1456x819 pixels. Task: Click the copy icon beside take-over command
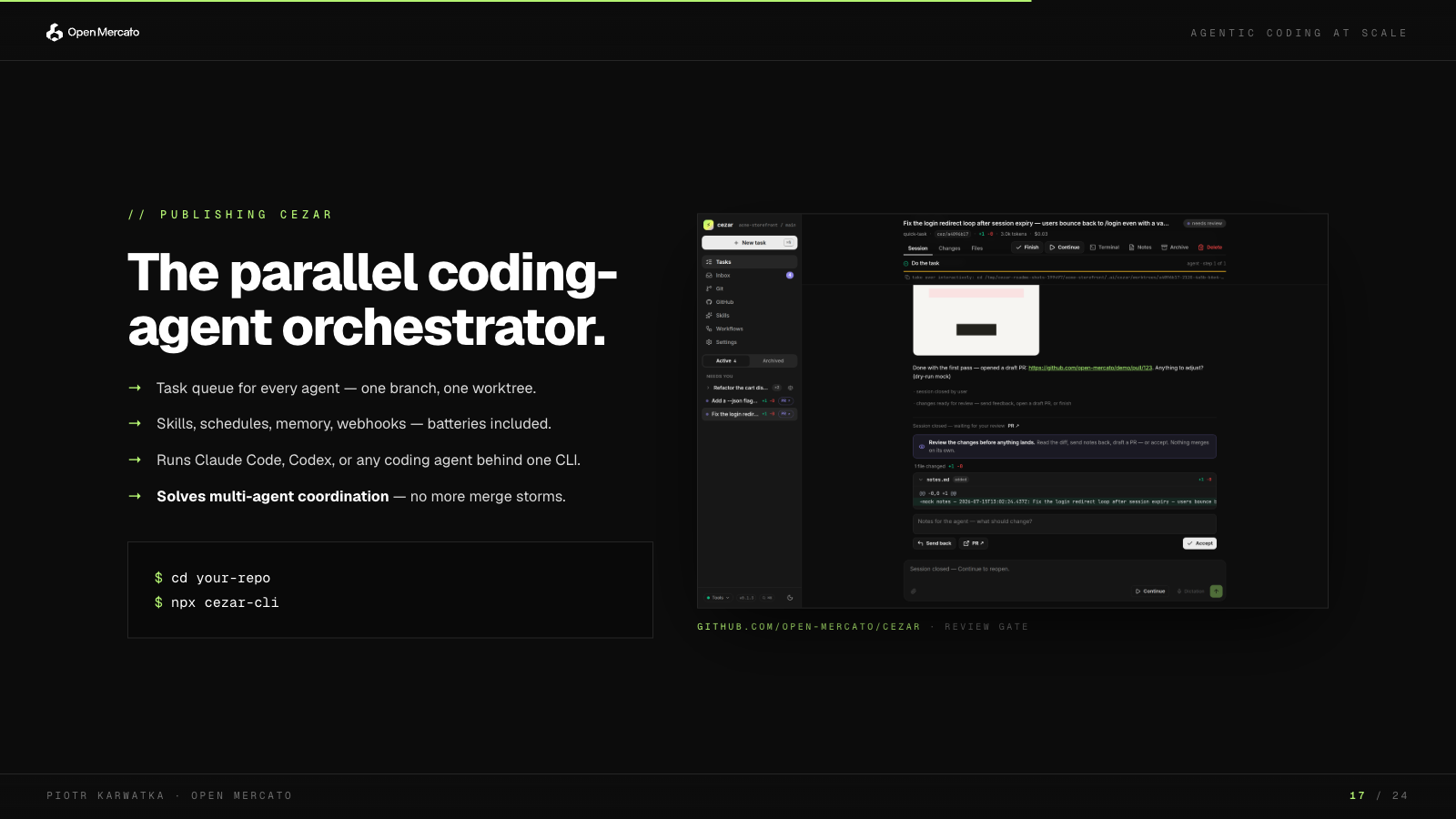907,278
